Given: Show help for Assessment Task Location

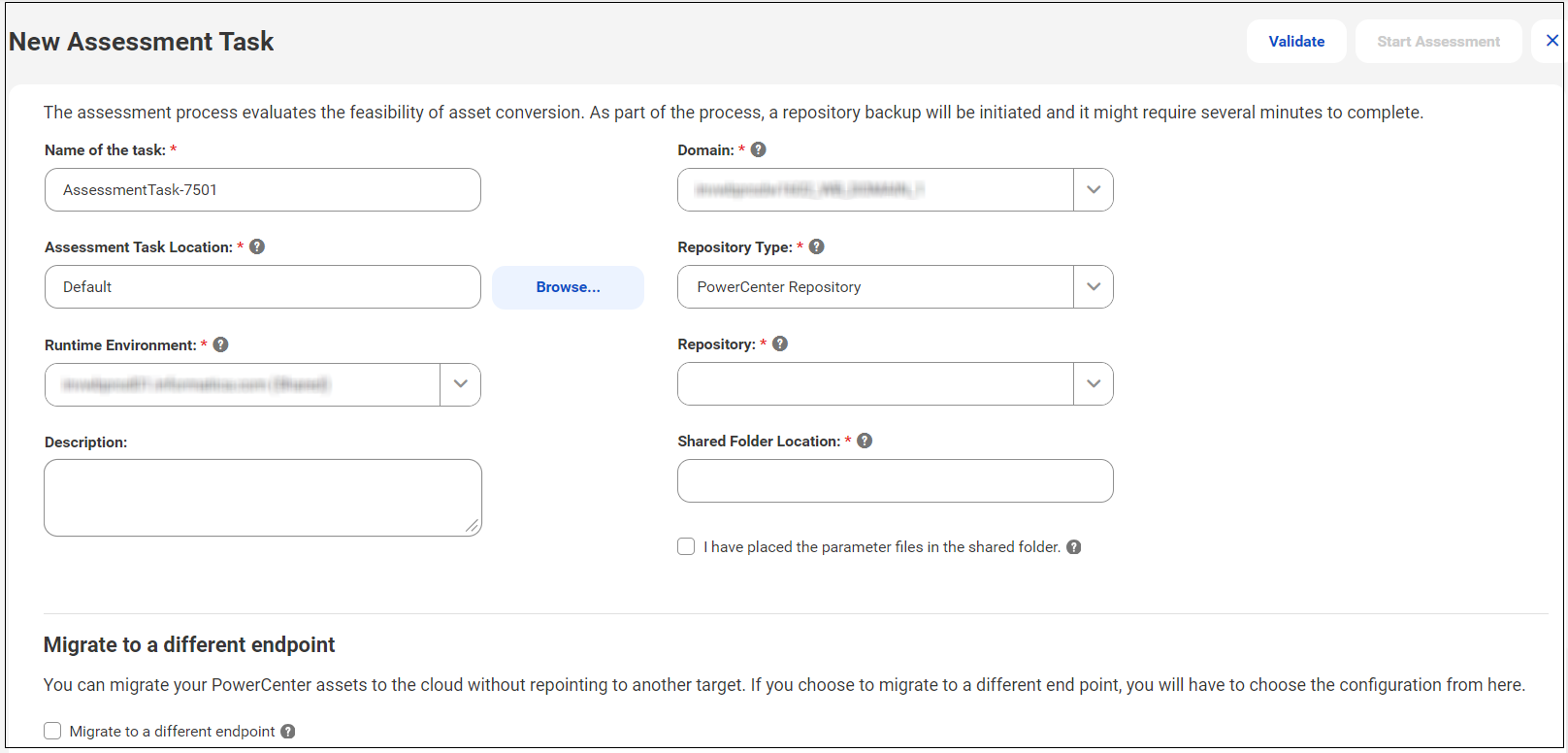Looking at the screenshot, I should click(x=257, y=246).
